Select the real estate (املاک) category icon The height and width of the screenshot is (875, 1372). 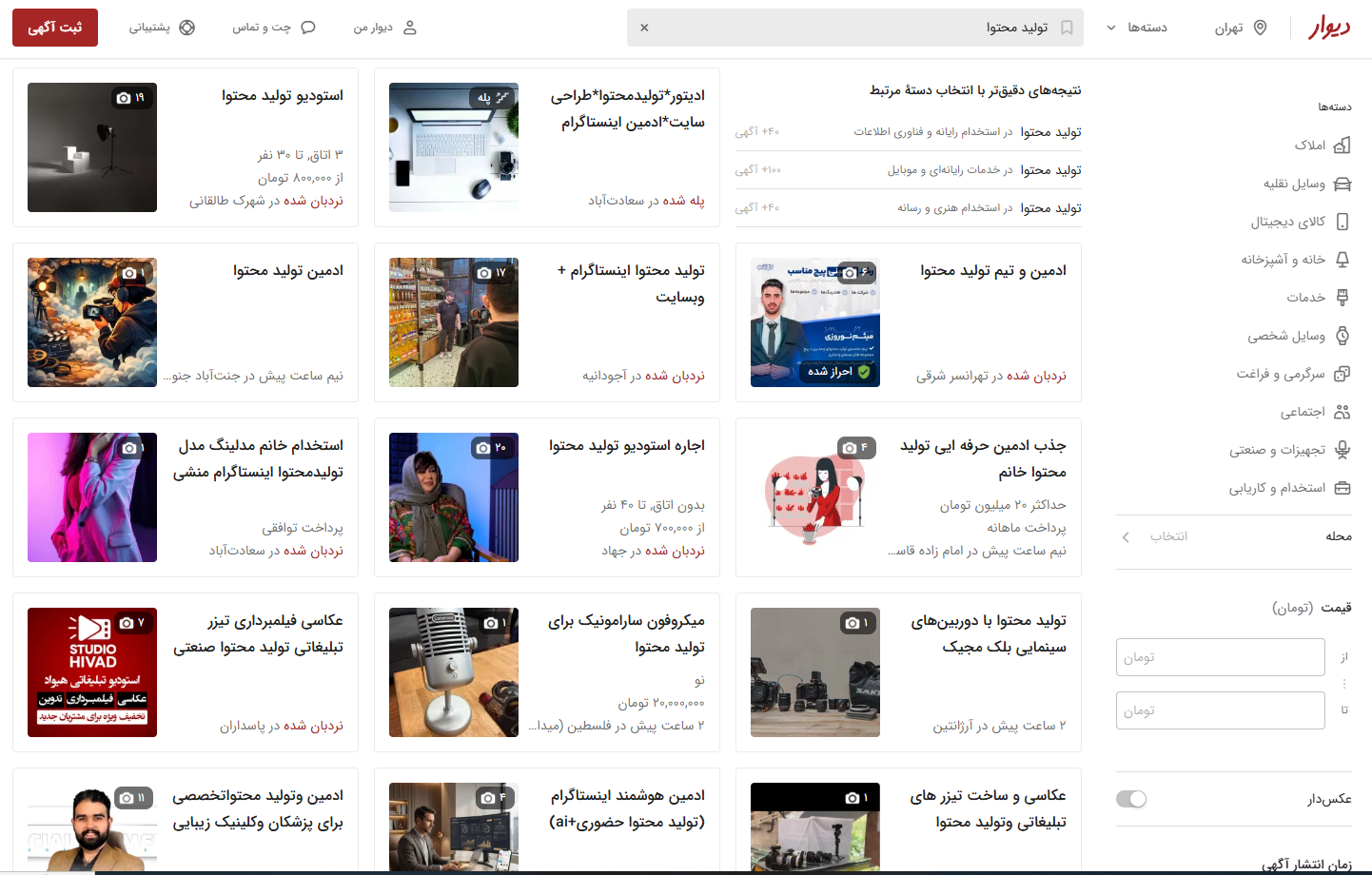point(1342,146)
